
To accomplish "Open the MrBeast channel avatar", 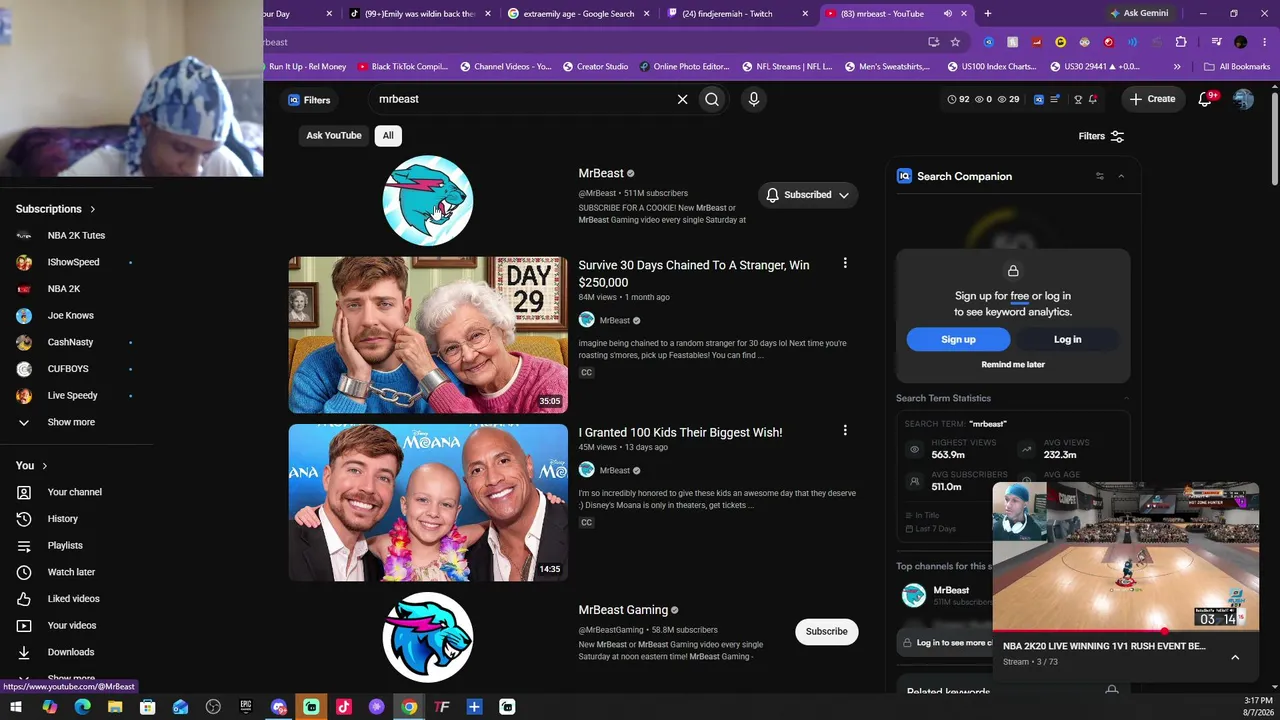I will coord(428,200).
